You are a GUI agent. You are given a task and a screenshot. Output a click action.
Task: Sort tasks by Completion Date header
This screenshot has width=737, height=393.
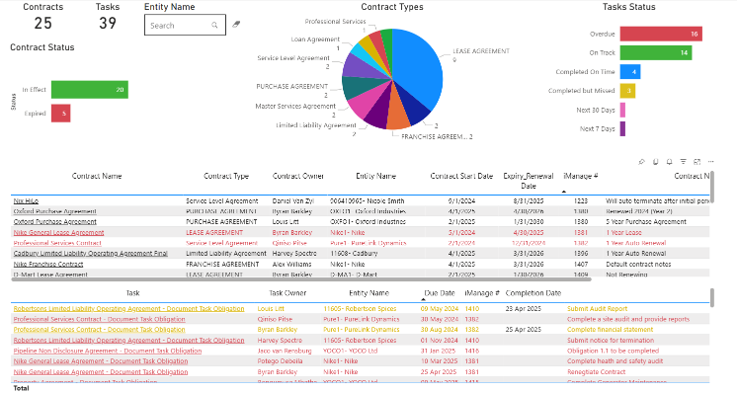(533, 293)
